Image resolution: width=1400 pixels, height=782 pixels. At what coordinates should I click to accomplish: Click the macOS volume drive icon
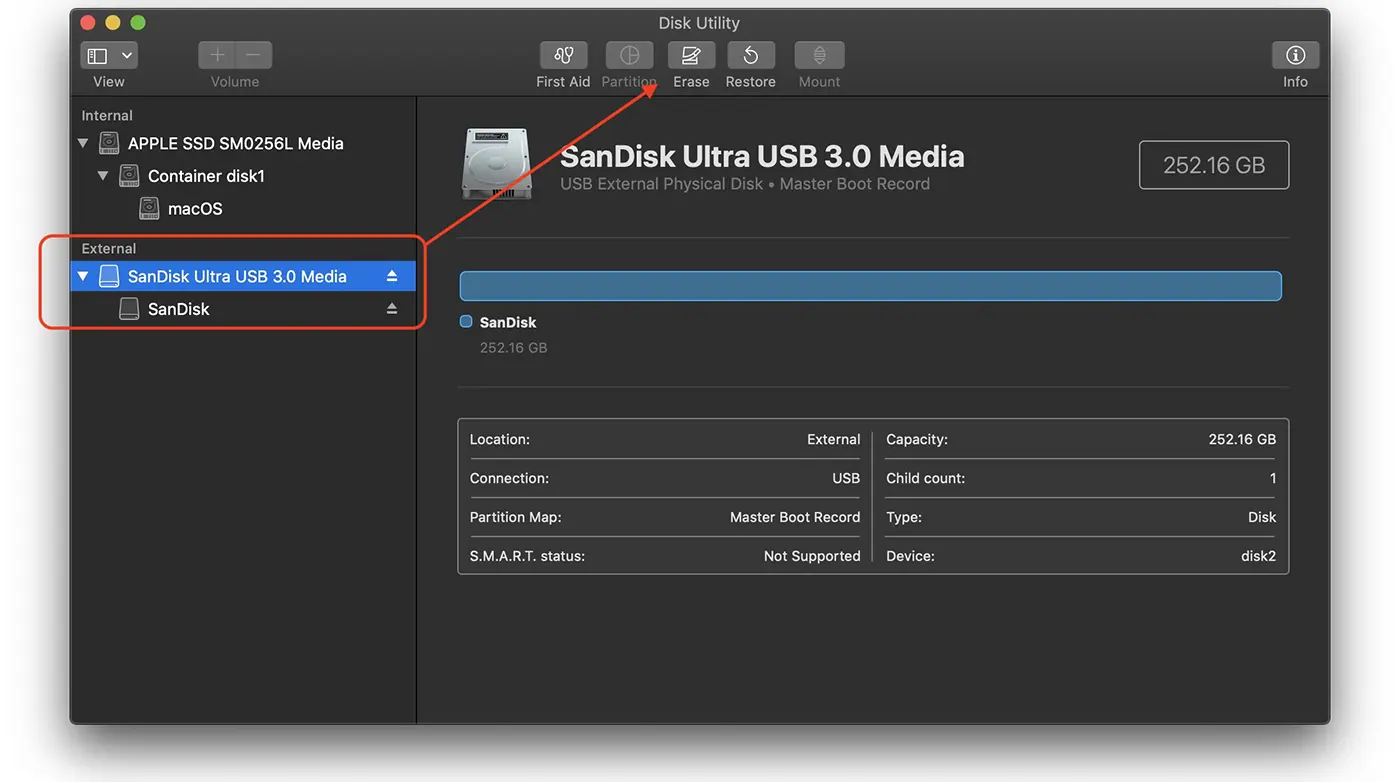coord(149,209)
